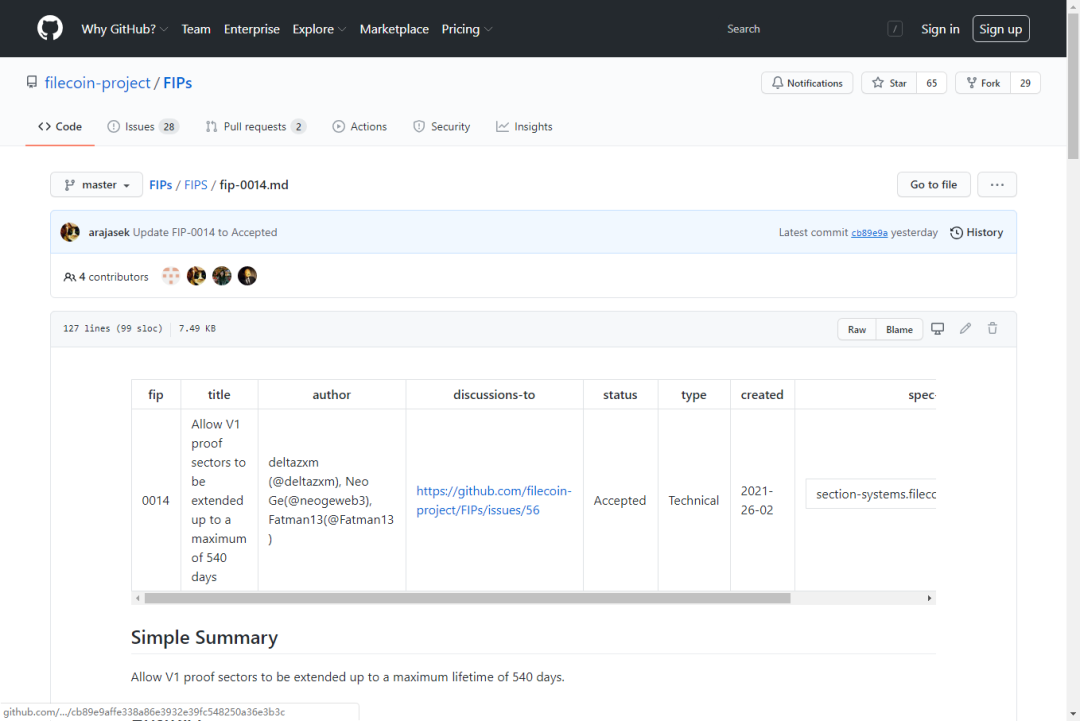Open the FIPs repository link in header
The image size is (1080, 721).
pos(178,83)
